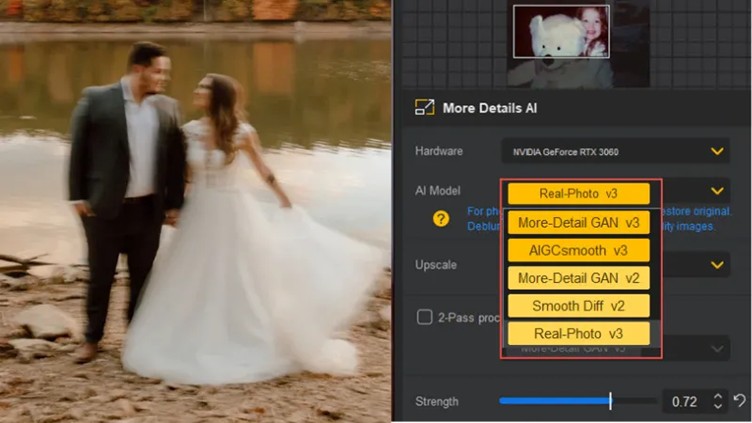
Task: Click the current AI Model value Real-Photo v3 at top
Action: [579, 193]
